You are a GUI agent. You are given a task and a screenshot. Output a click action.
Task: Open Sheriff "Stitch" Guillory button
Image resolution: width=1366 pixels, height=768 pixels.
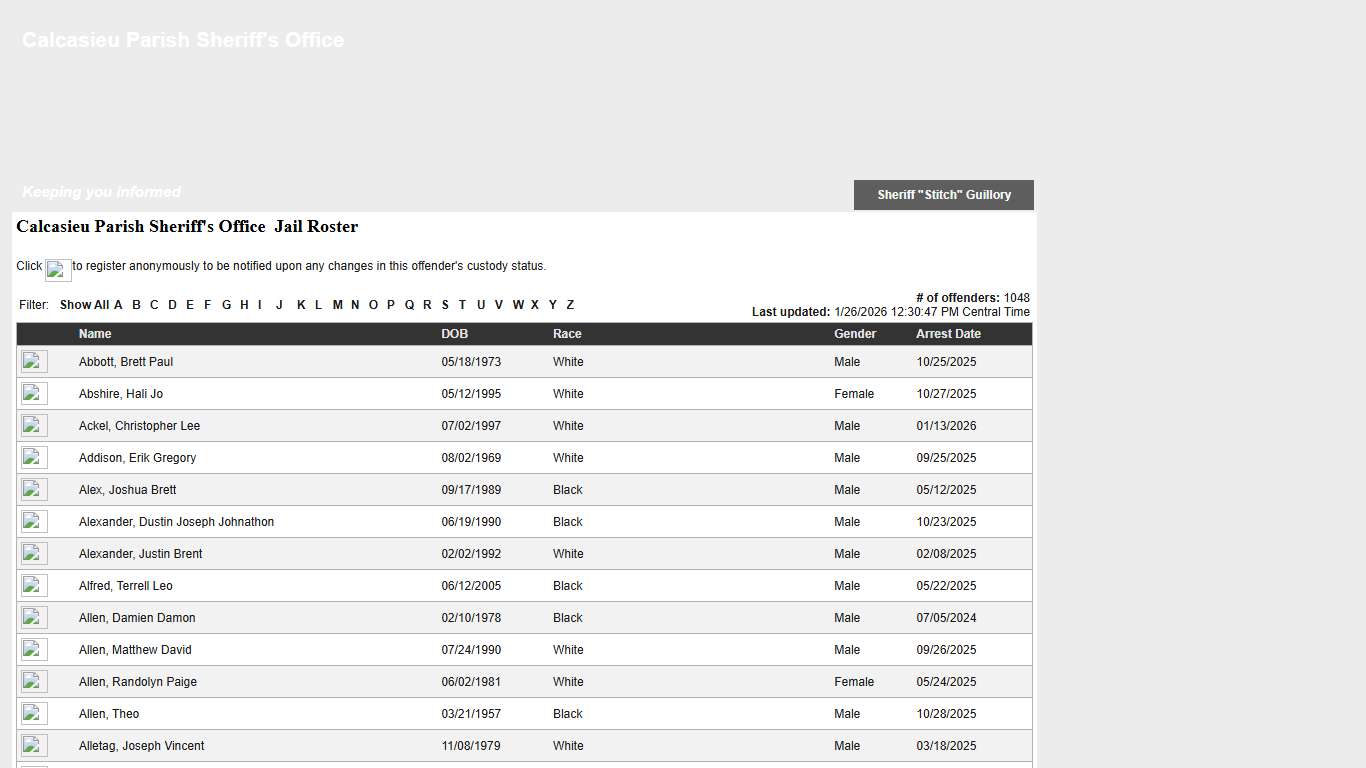pyautogui.click(x=943, y=195)
